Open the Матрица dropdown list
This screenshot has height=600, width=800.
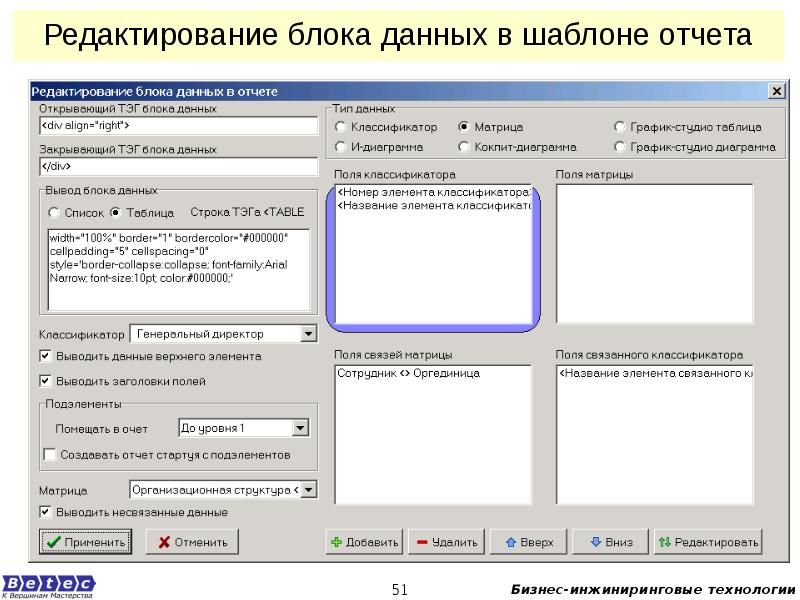[x=308, y=490]
